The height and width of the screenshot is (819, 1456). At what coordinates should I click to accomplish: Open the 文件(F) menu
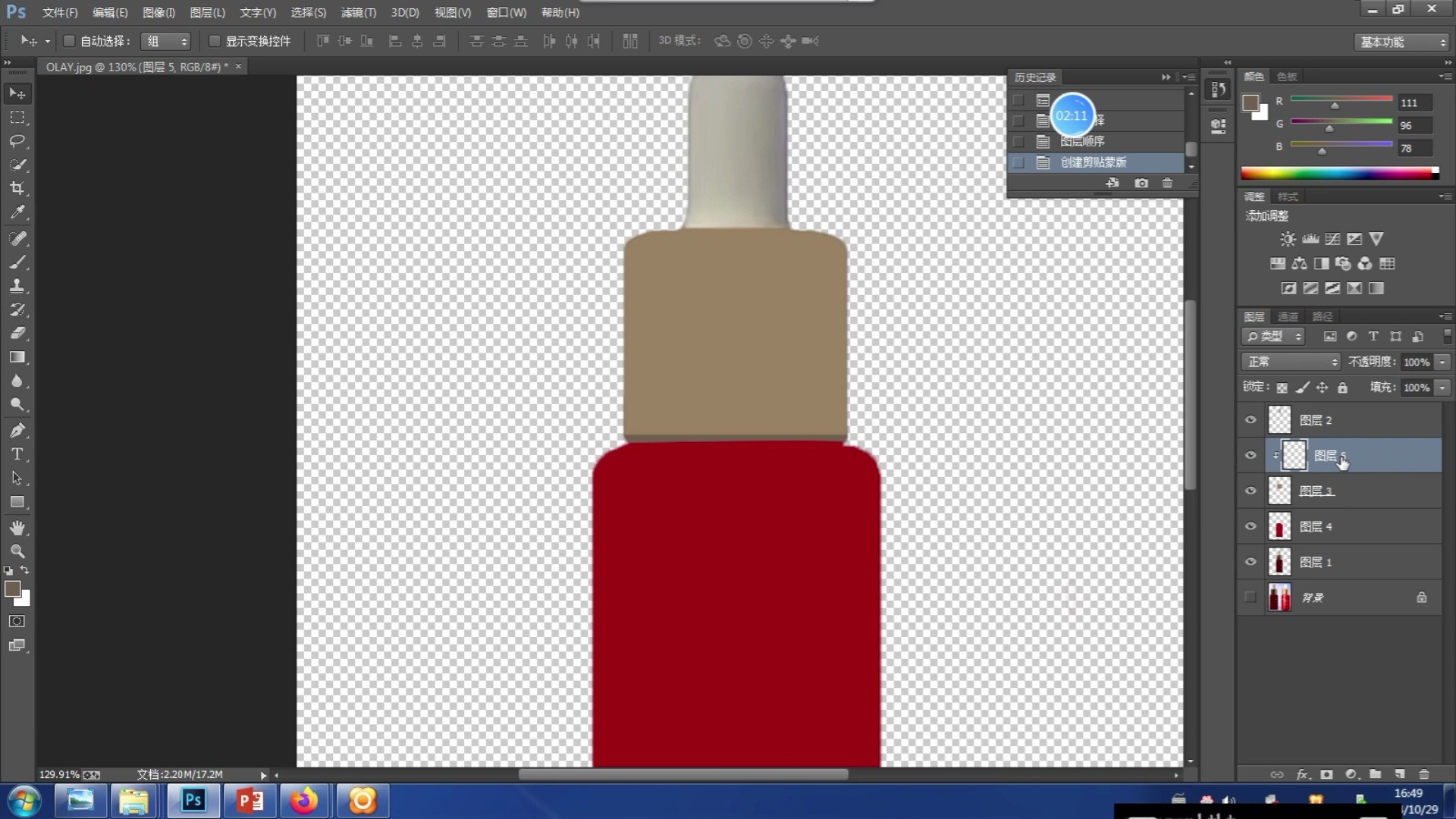60,12
